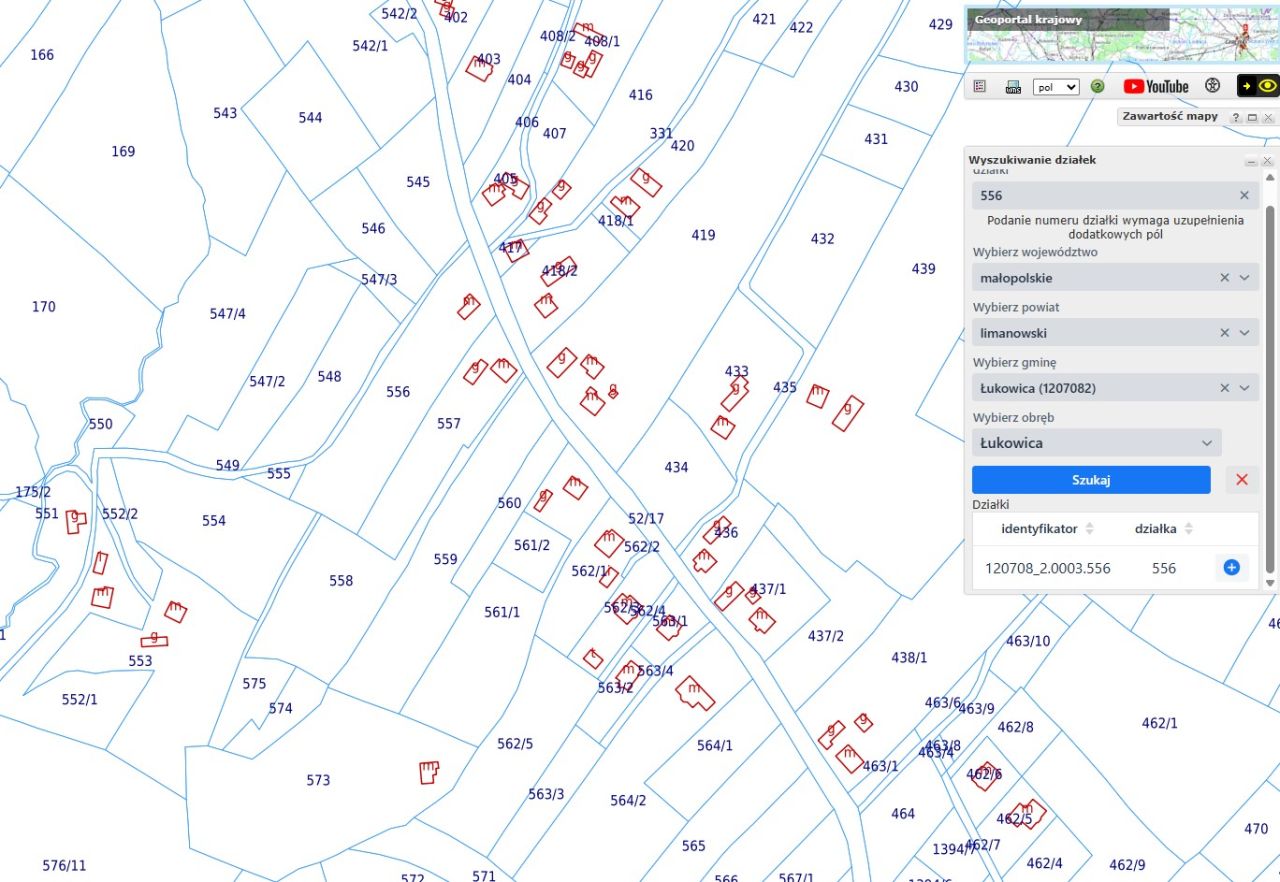Image resolution: width=1280 pixels, height=882 pixels.
Task: Sort results by identyfikator column
Action: tap(1048, 529)
